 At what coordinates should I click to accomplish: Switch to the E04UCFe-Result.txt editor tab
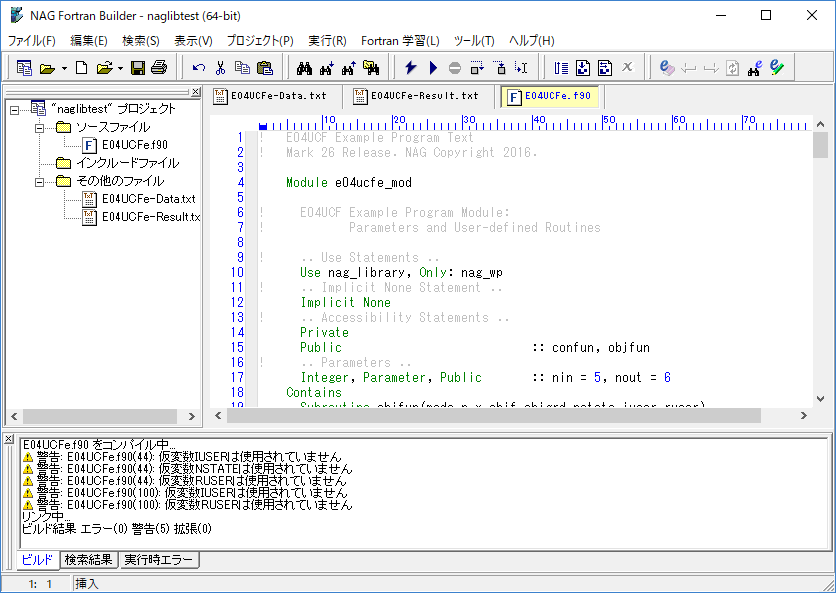(x=417, y=97)
